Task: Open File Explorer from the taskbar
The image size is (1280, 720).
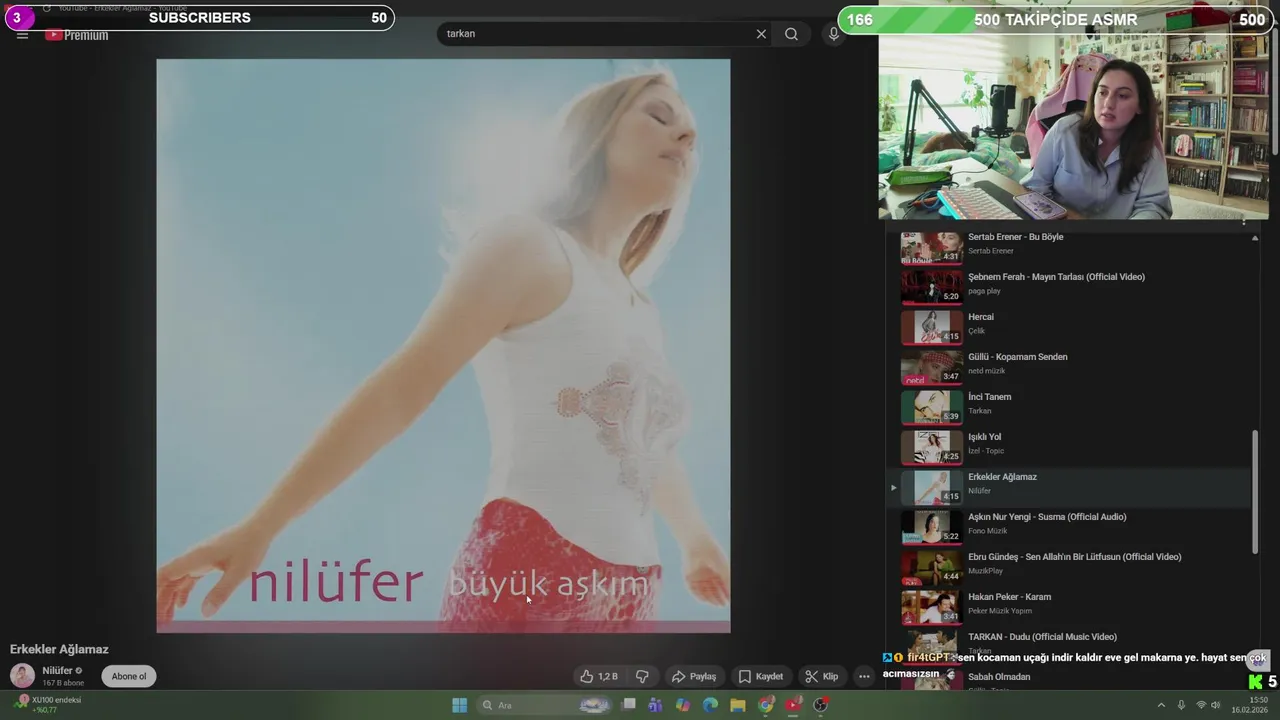Action: tap(738, 705)
